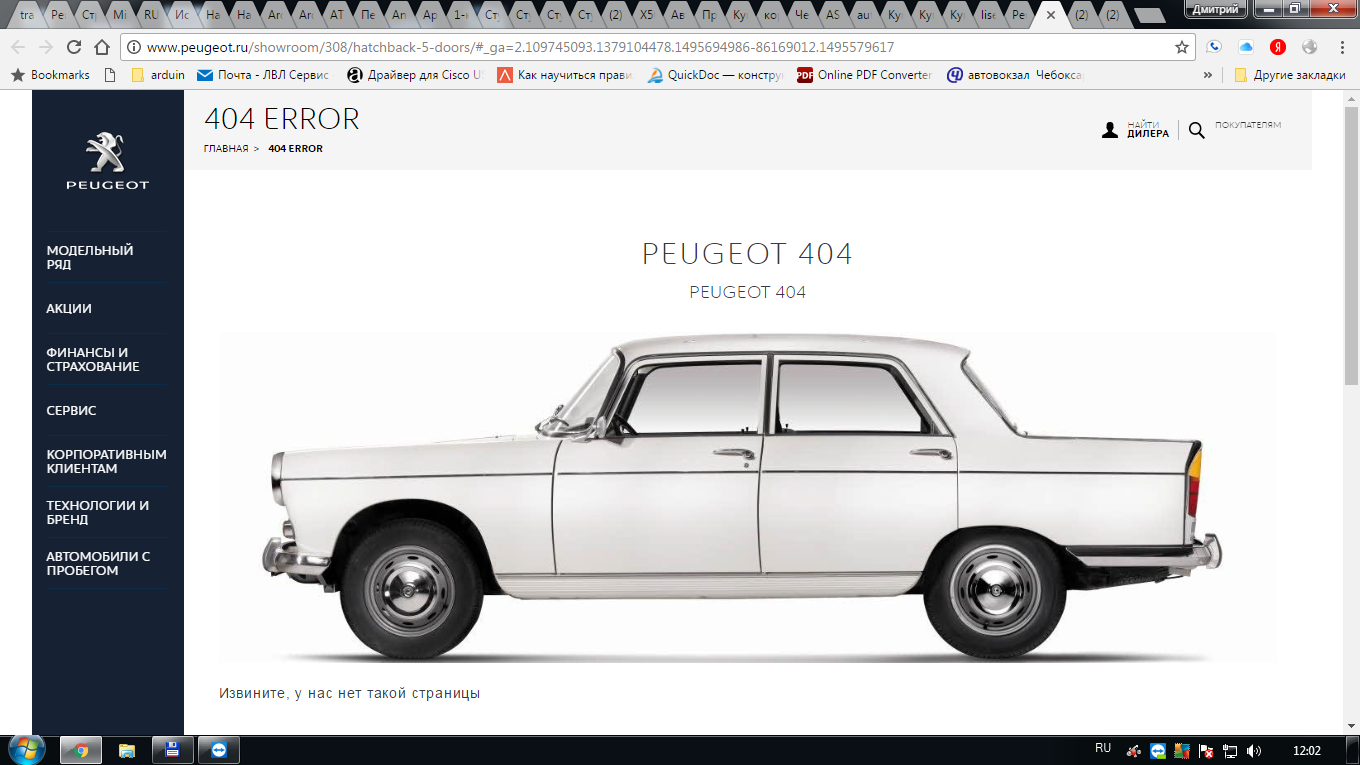Go back with the browser back arrow
1360x765 pixels.
[x=18, y=47]
